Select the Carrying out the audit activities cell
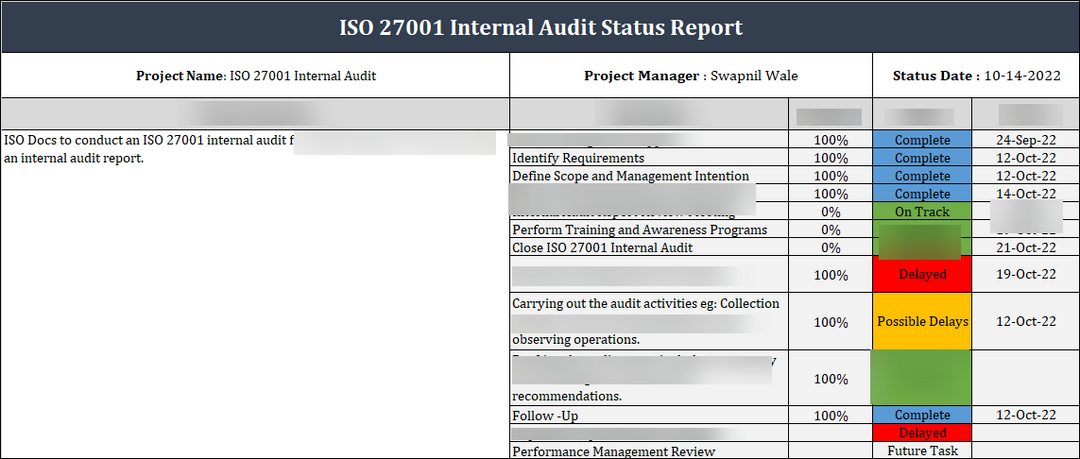Screen dimensions: 1080x459 pos(649,321)
